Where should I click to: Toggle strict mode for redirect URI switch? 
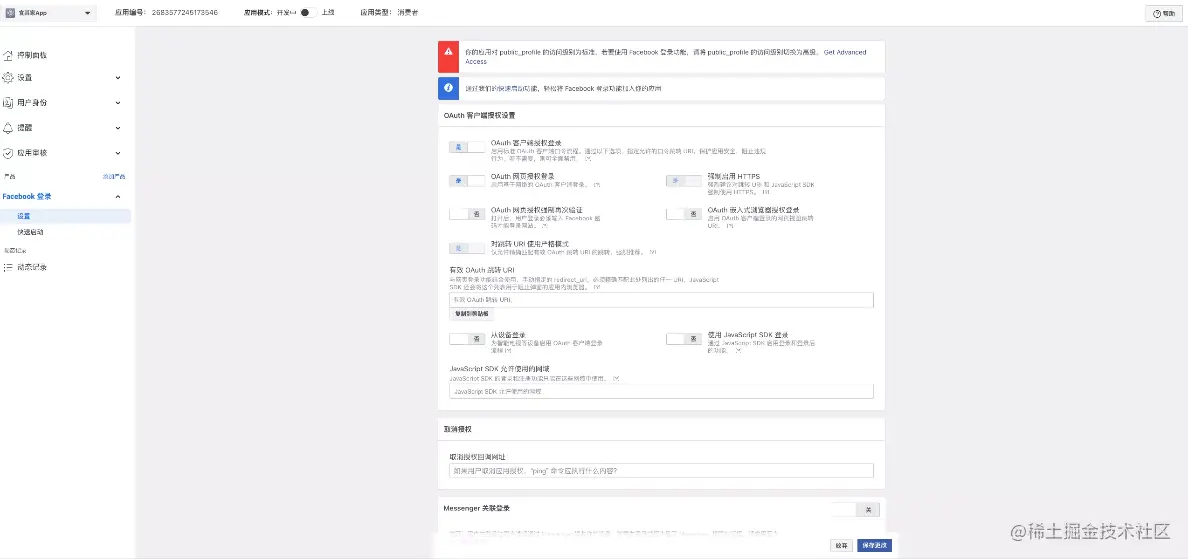click(467, 248)
